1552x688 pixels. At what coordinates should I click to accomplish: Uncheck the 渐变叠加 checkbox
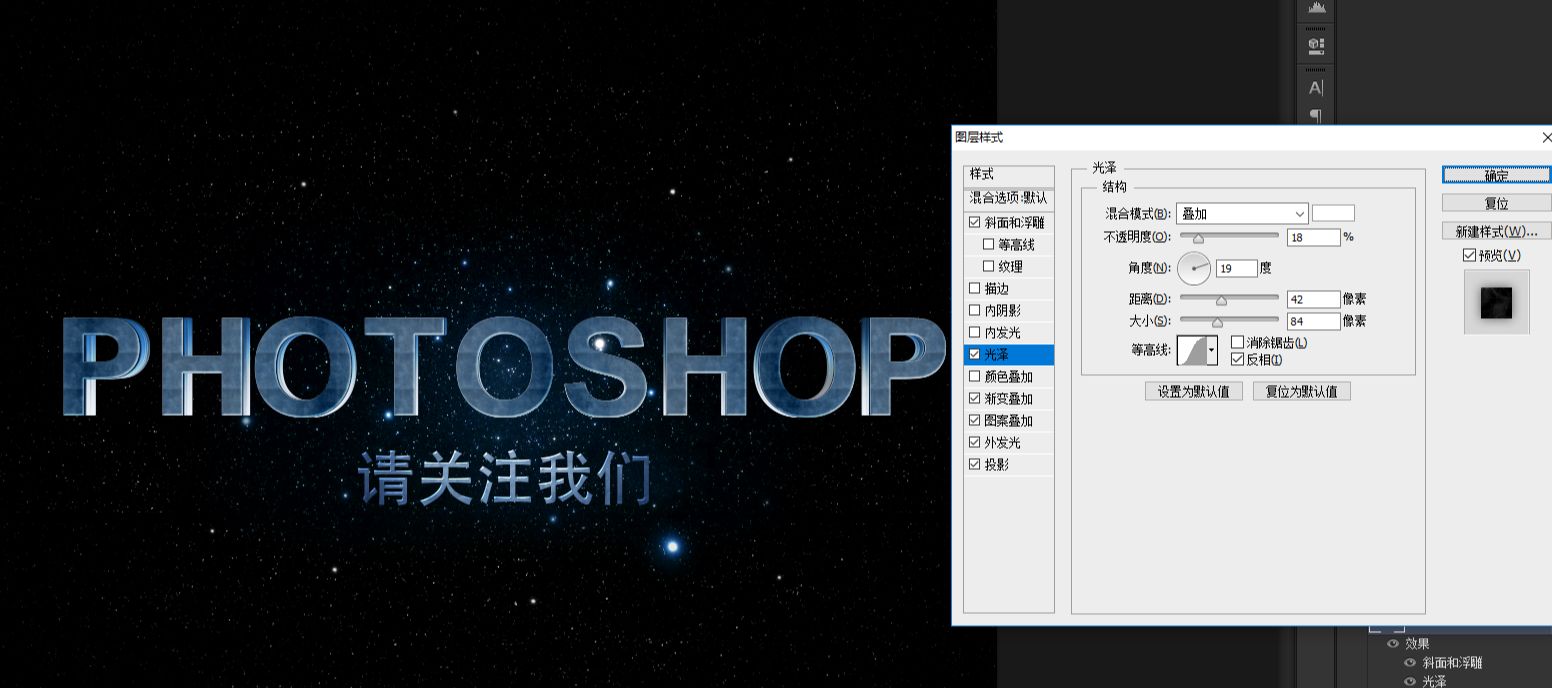click(x=975, y=399)
